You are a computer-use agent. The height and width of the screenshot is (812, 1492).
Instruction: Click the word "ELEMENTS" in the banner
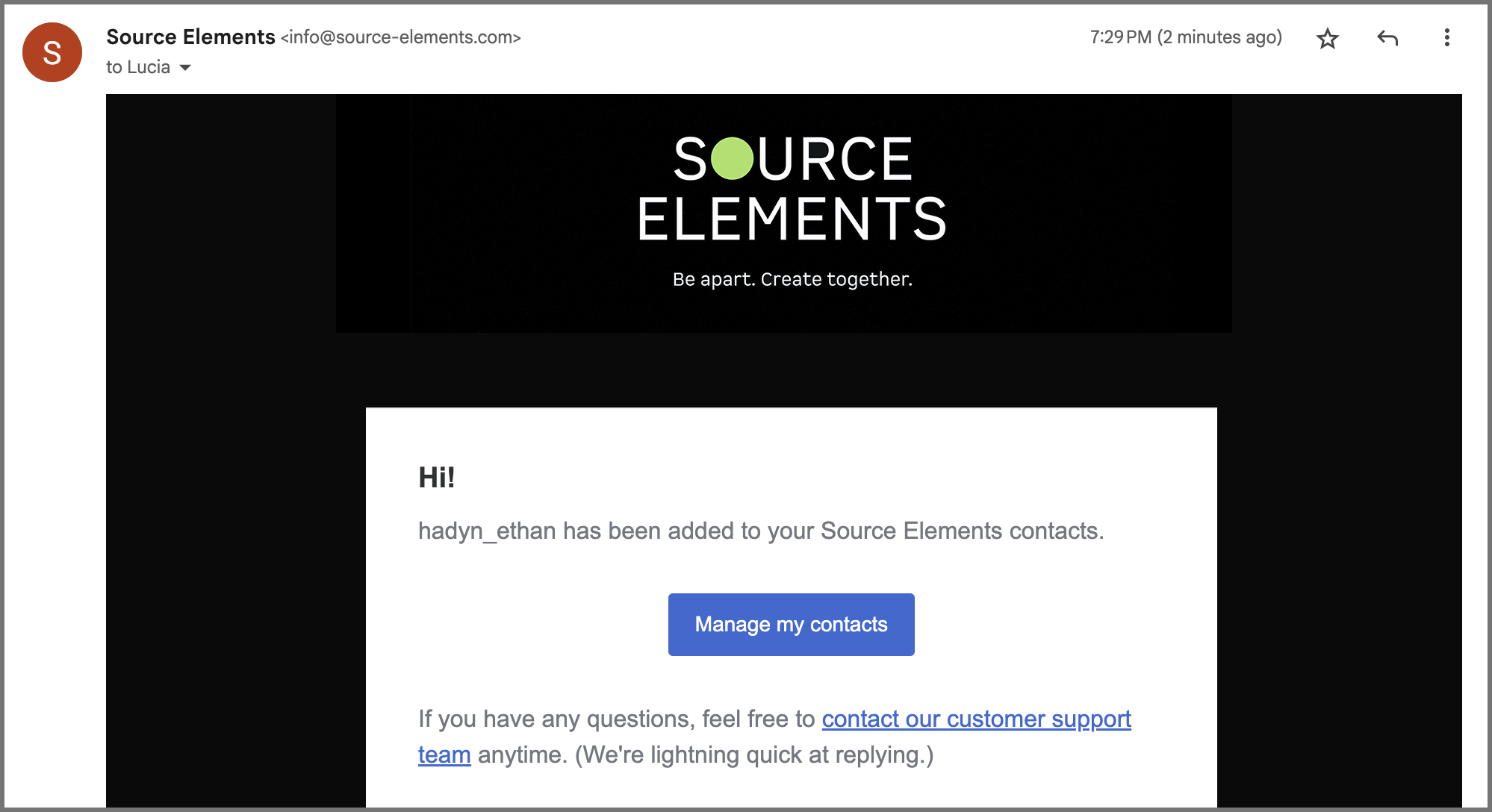pyautogui.click(x=792, y=219)
